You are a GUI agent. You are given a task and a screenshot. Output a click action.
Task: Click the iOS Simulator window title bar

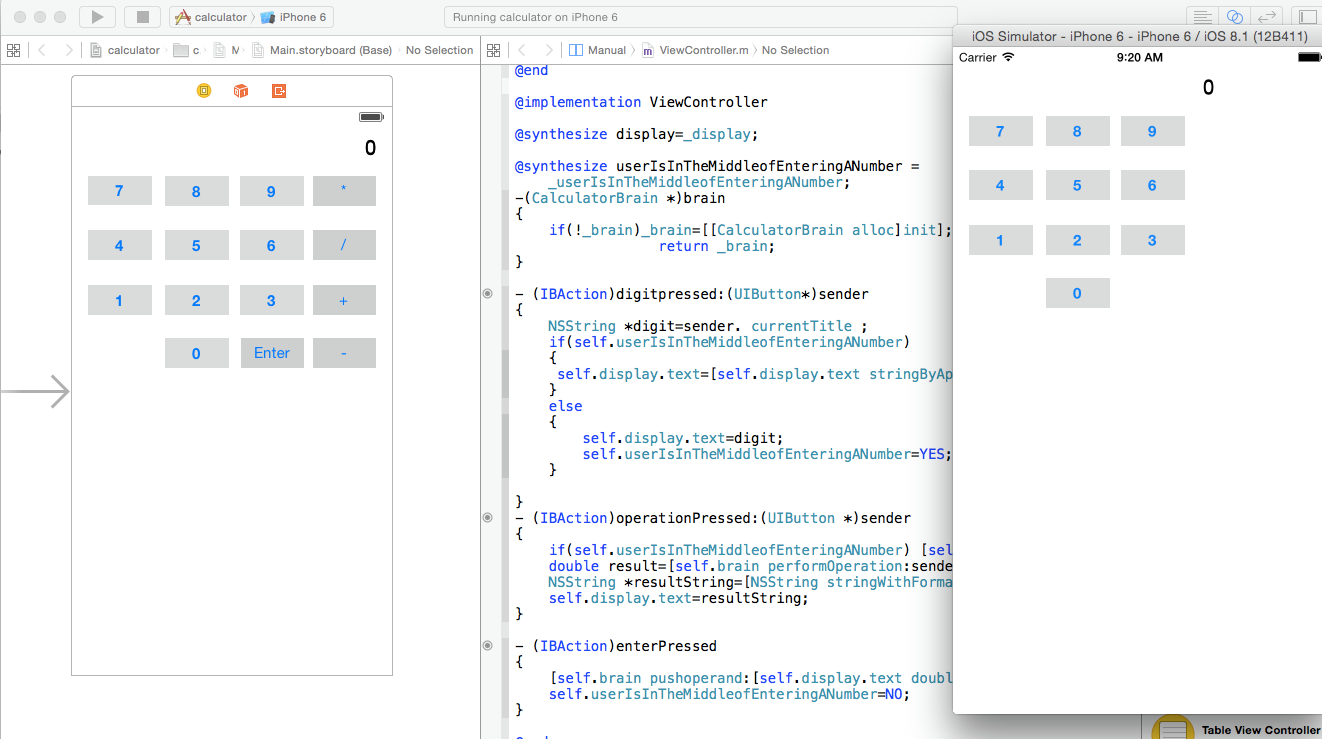click(1138, 36)
